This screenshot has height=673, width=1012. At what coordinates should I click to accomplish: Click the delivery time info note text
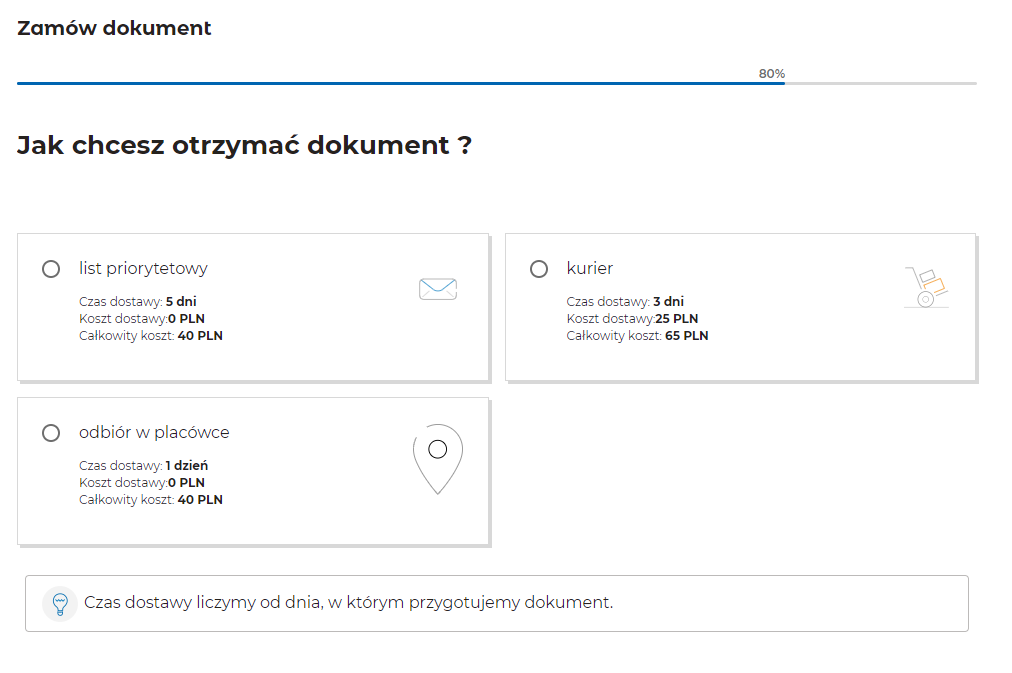coord(348,602)
